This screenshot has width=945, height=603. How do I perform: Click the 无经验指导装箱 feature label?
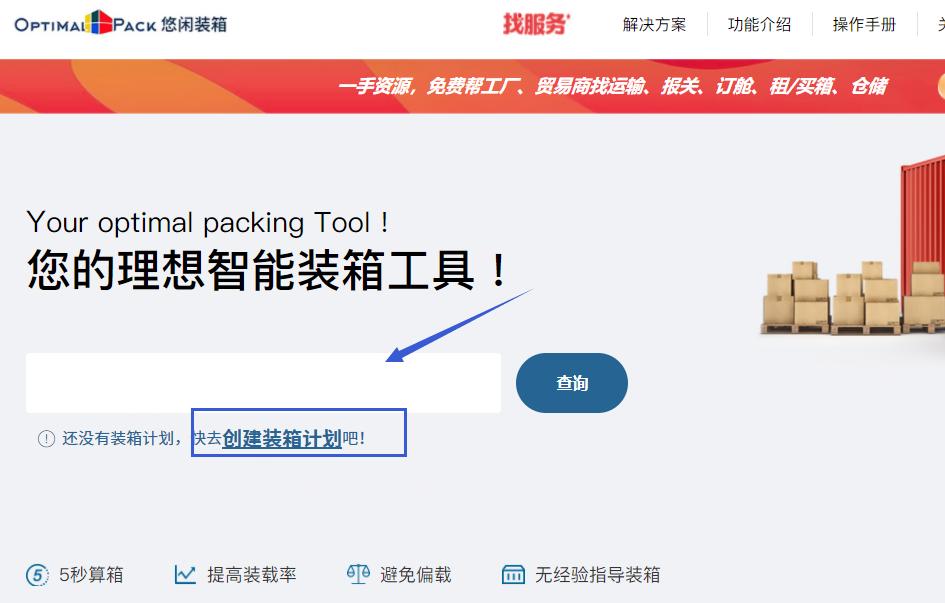[598, 575]
